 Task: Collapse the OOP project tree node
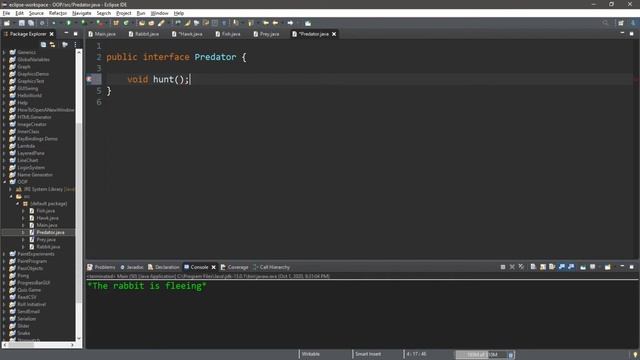point(5,182)
